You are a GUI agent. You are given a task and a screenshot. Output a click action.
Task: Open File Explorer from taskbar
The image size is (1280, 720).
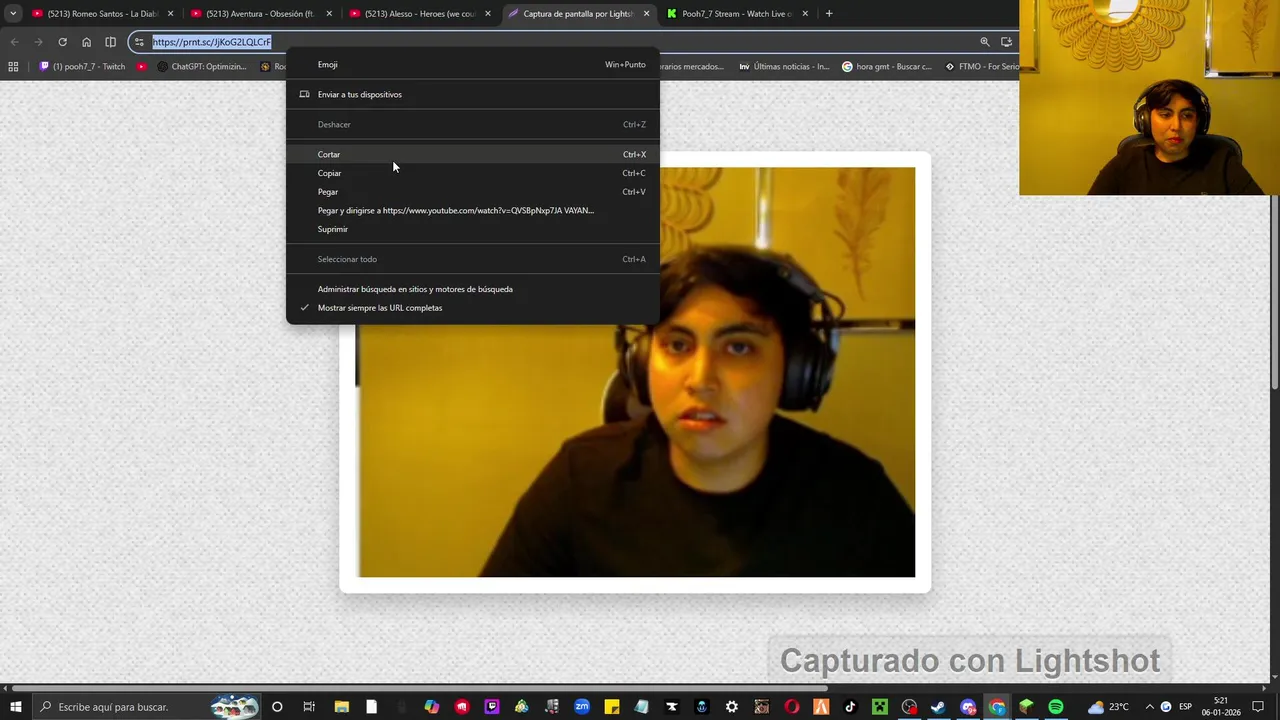click(341, 707)
